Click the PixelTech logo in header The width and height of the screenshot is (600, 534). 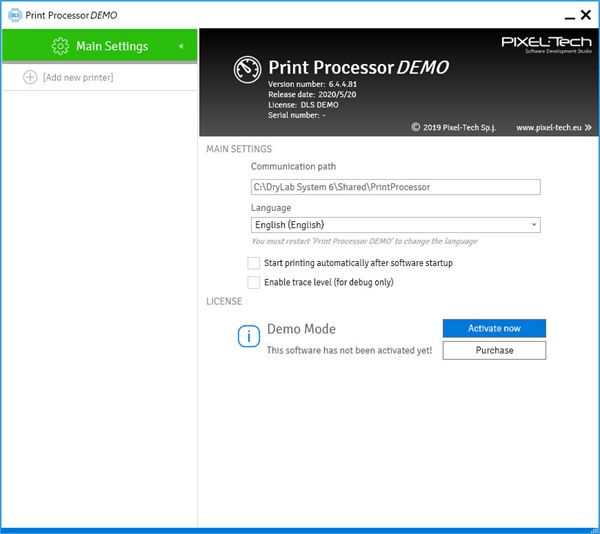pyautogui.click(x=546, y=45)
